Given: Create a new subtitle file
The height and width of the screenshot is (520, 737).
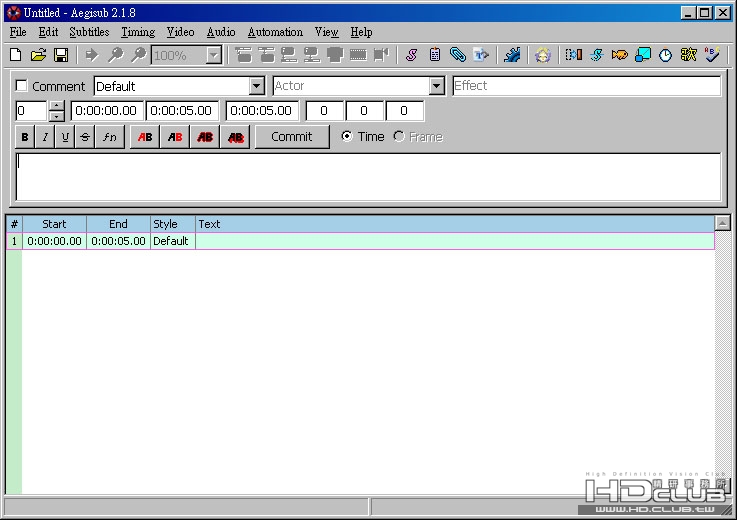Looking at the screenshot, I should (16, 55).
